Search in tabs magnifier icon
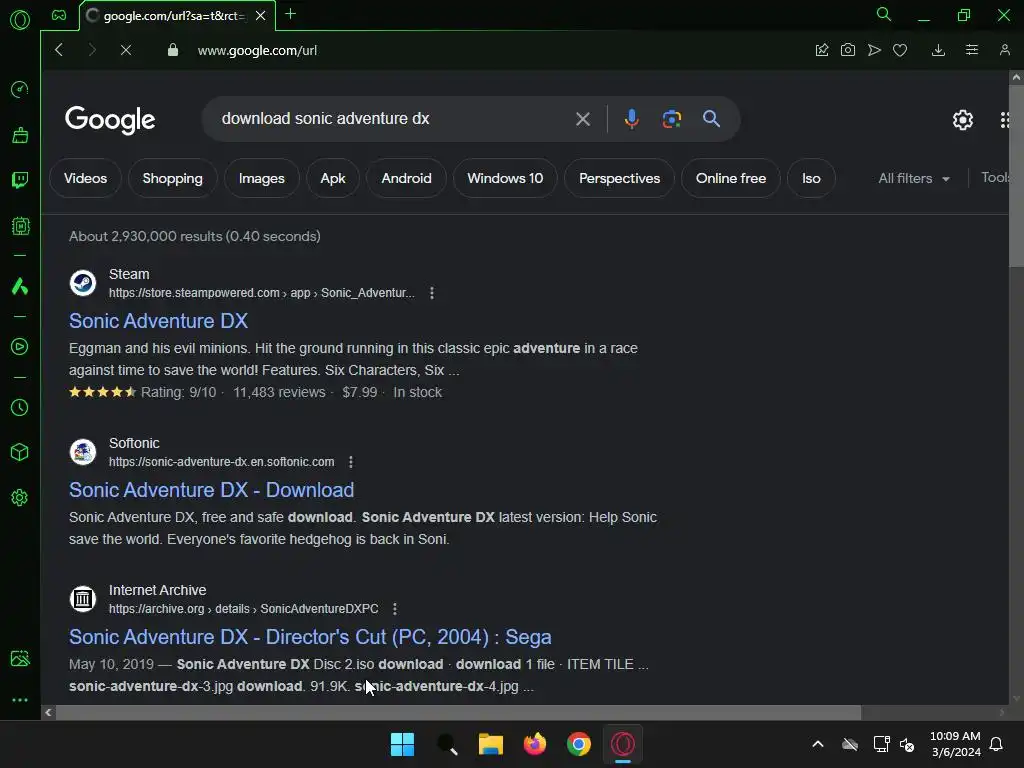The height and width of the screenshot is (768, 1024). pyautogui.click(x=884, y=14)
